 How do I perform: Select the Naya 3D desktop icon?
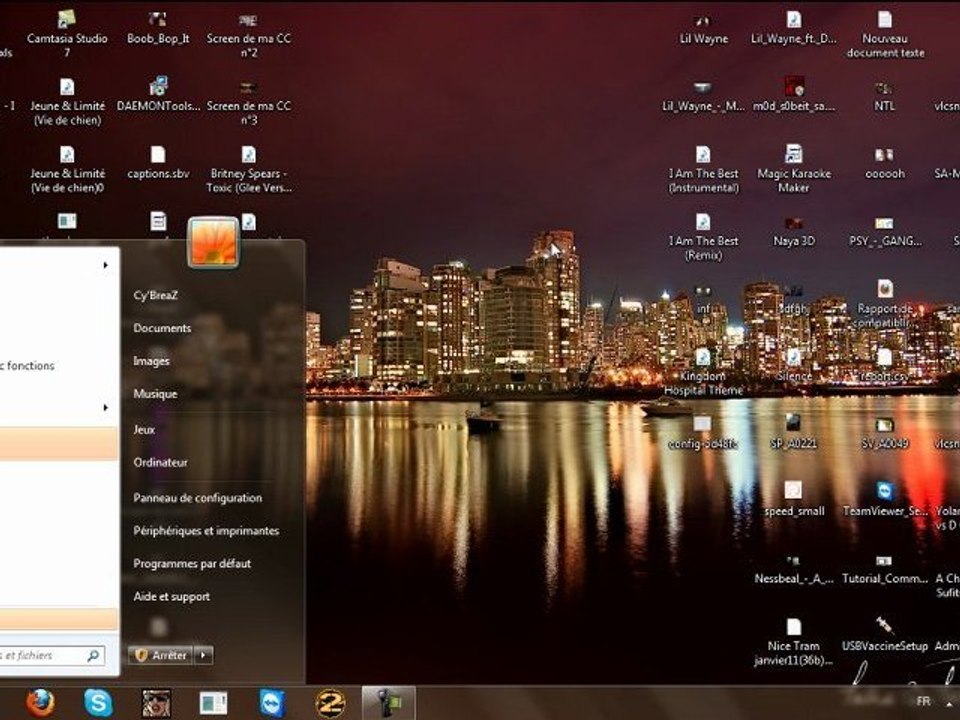point(793,223)
